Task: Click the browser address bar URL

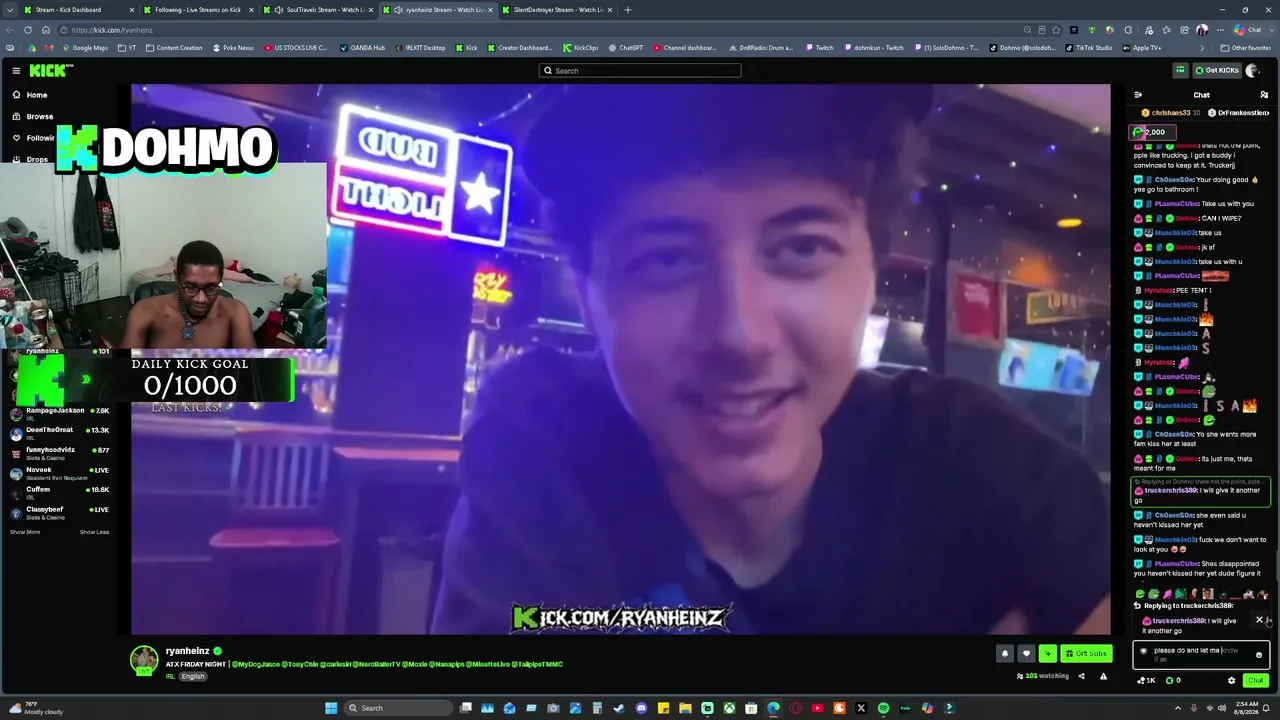Action: pos(112,30)
